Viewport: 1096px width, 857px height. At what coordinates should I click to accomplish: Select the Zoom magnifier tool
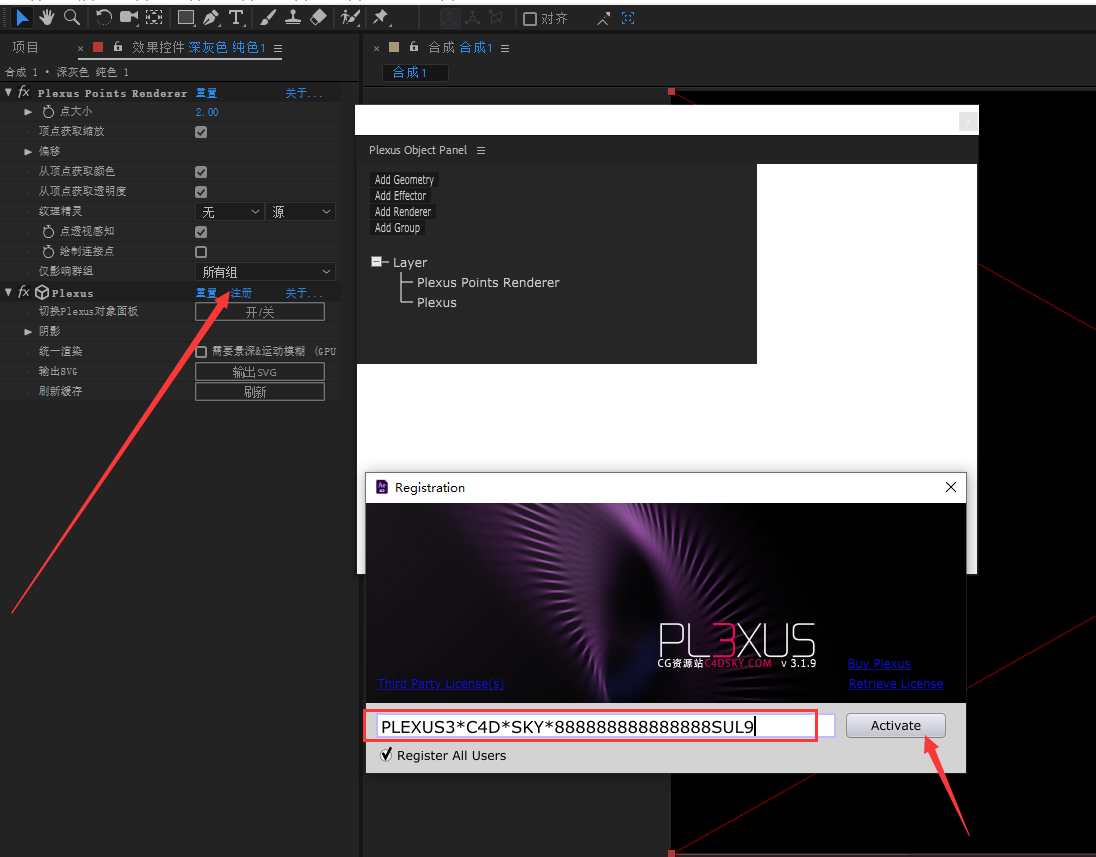(71, 17)
